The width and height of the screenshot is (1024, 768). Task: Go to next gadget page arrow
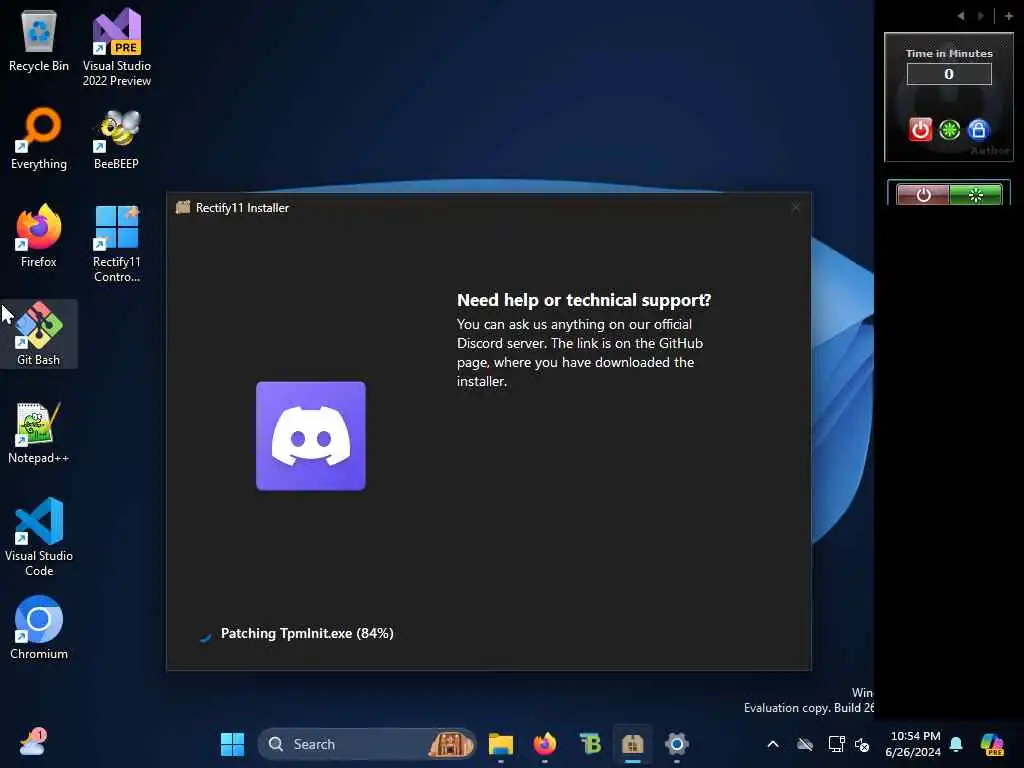[980, 16]
